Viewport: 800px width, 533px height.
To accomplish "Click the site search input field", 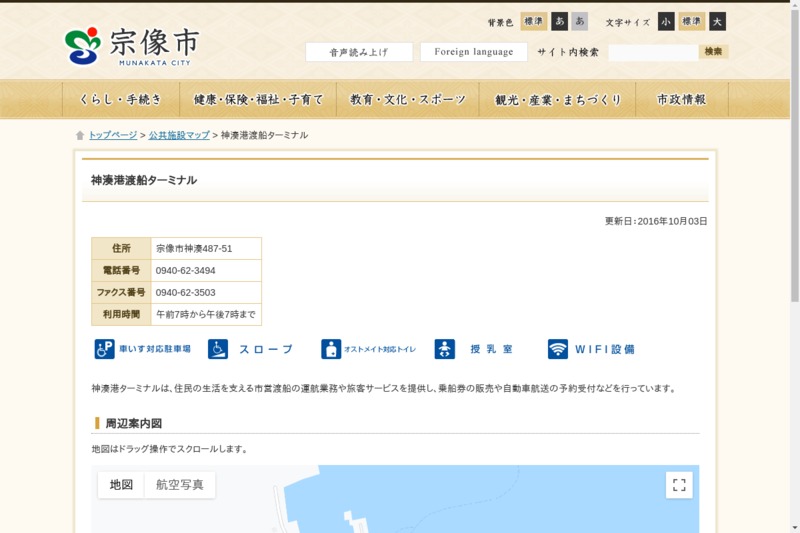I will pyautogui.click(x=652, y=52).
